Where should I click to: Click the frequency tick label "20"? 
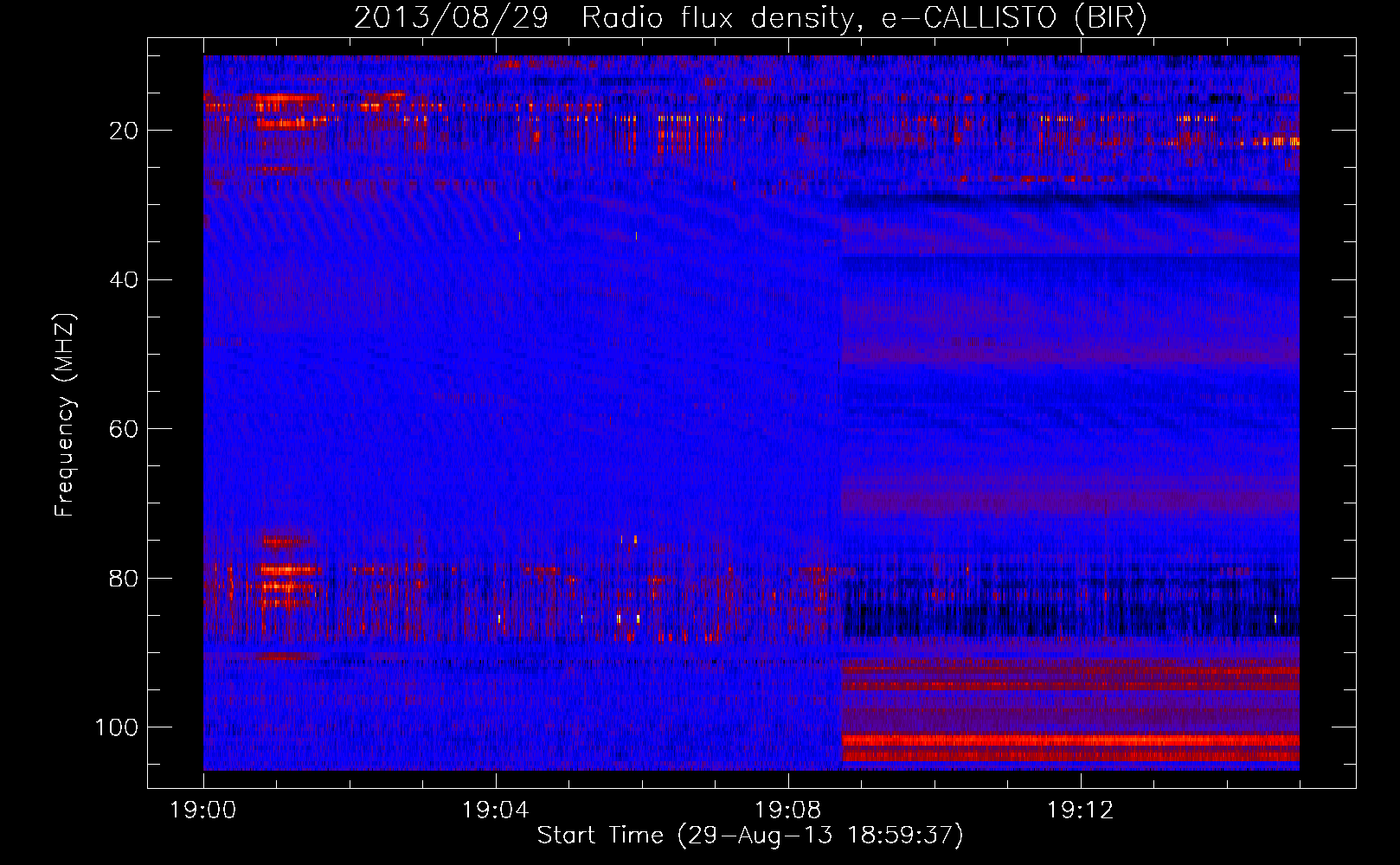[x=124, y=131]
